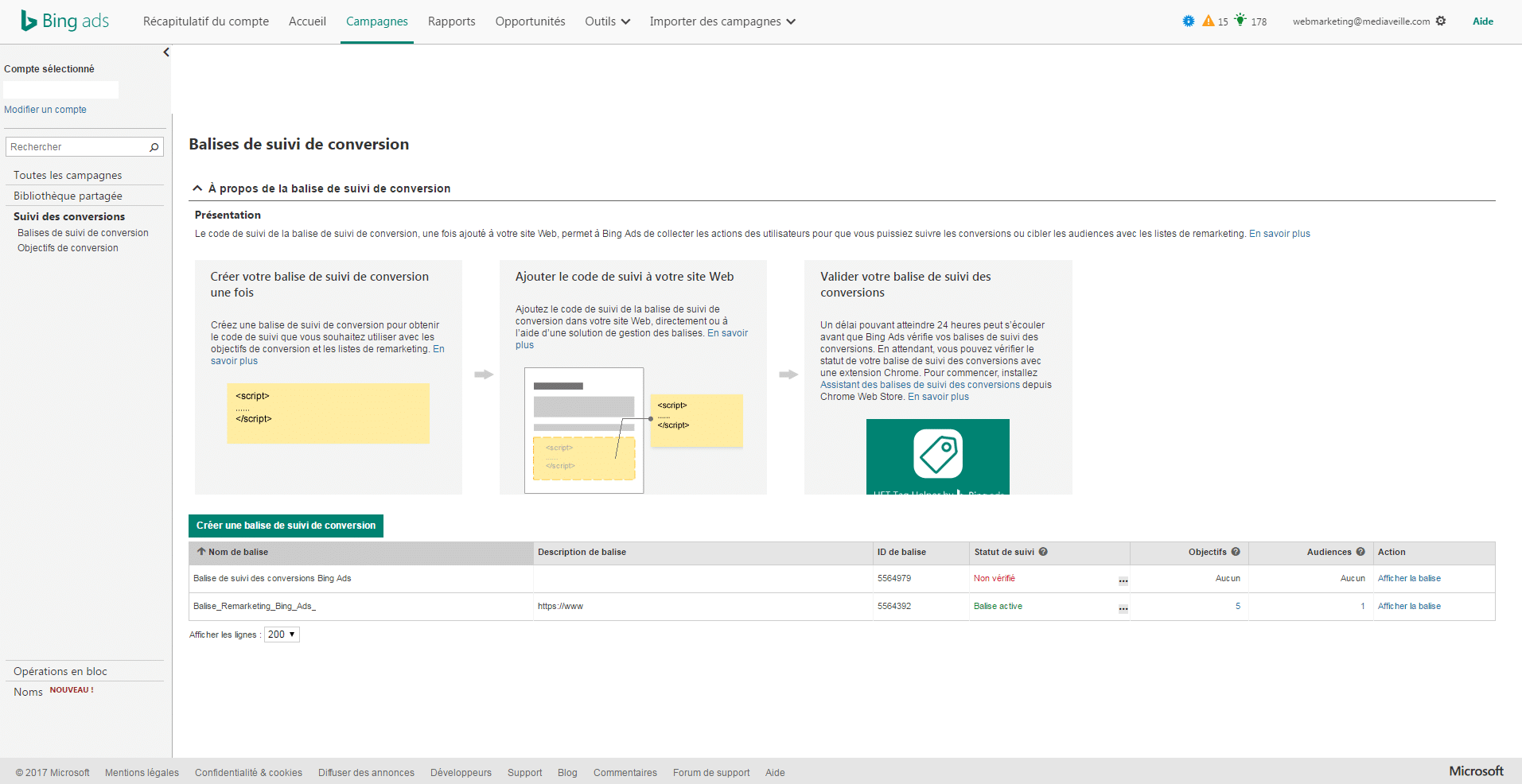The width and height of the screenshot is (1522, 784).
Task: Open Forum de support footer link
Action: click(x=711, y=773)
